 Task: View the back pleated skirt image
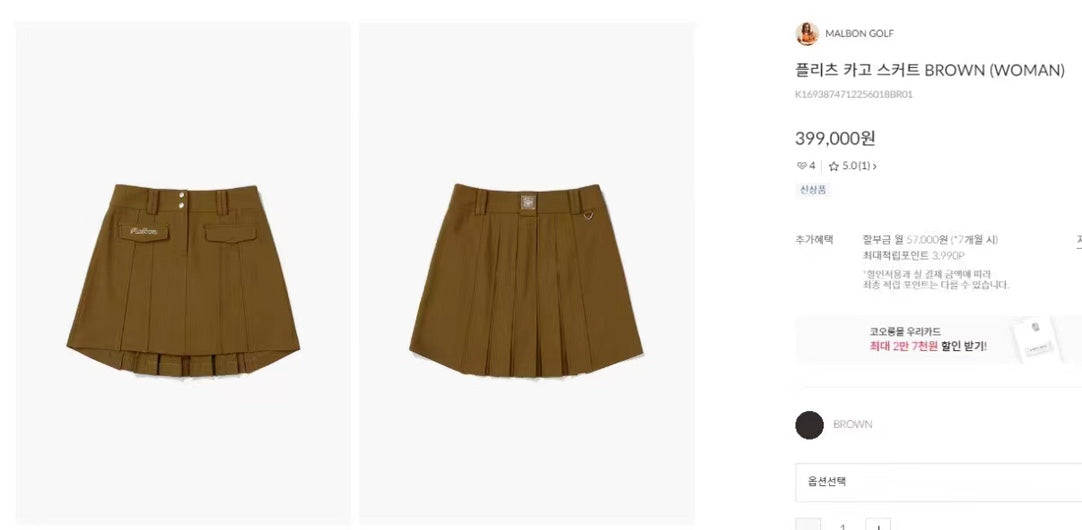click(527, 273)
